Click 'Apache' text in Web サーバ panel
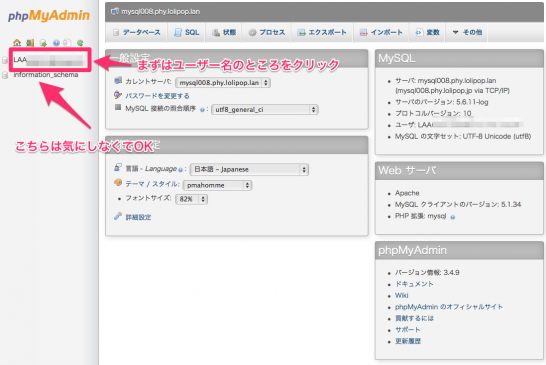Screen dimensions: 546x365 [x=407, y=193]
